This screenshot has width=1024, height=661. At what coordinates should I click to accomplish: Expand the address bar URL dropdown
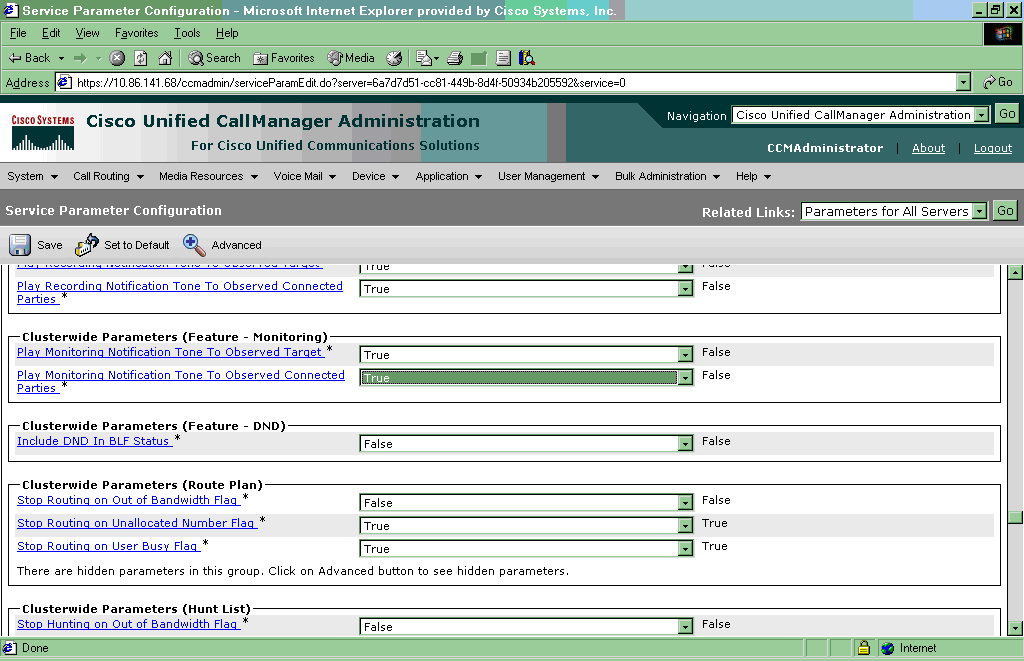click(x=963, y=82)
